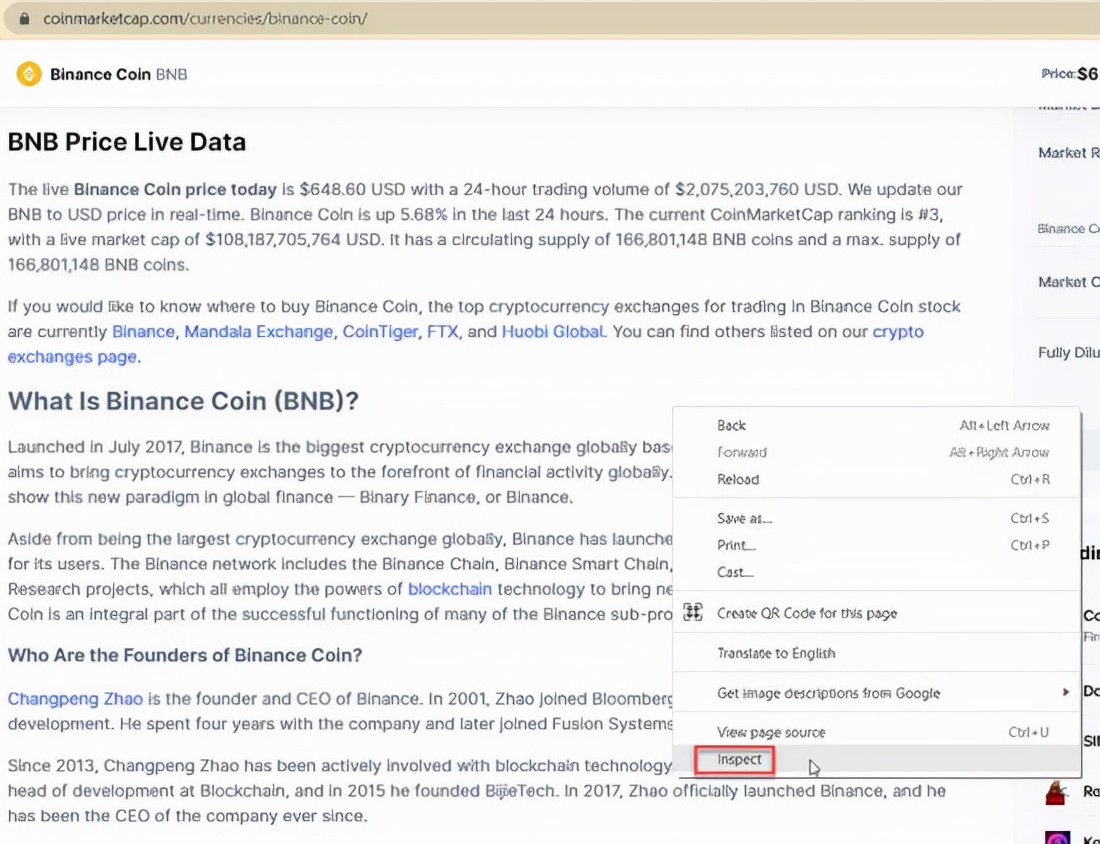Click the Binance Coin logo icon
The height and width of the screenshot is (844, 1100).
[29, 74]
